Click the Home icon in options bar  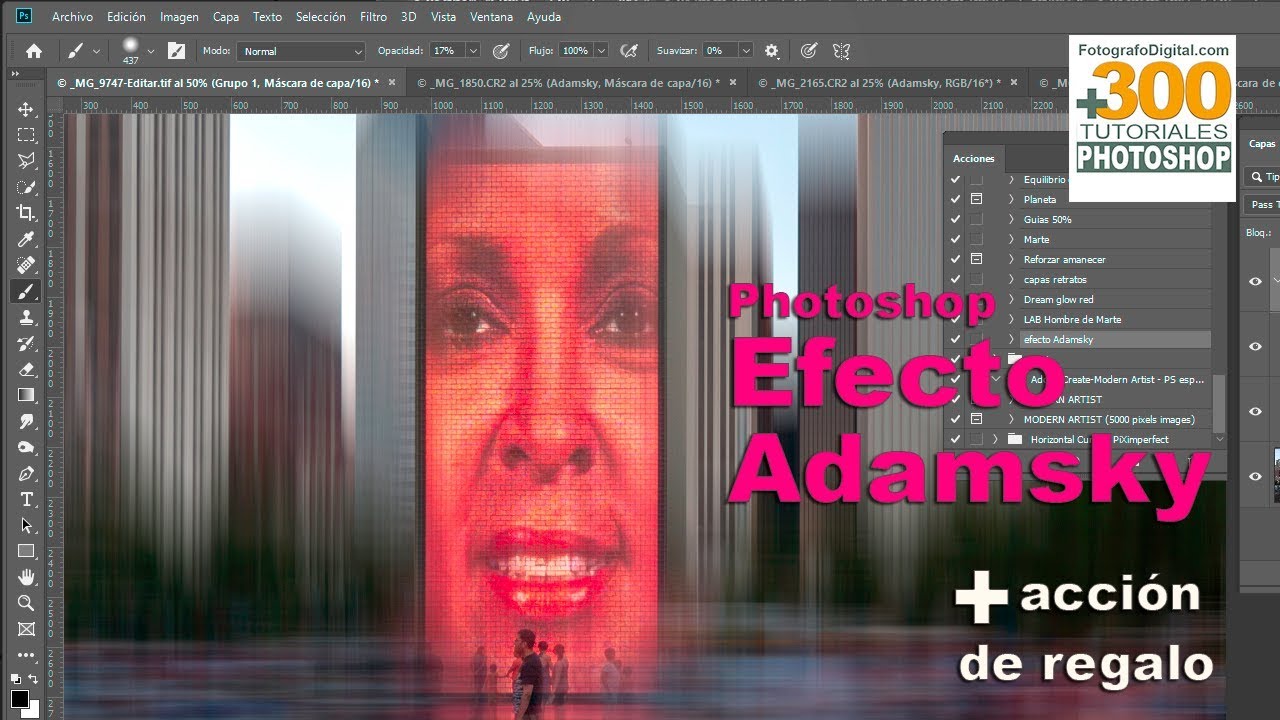click(34, 51)
